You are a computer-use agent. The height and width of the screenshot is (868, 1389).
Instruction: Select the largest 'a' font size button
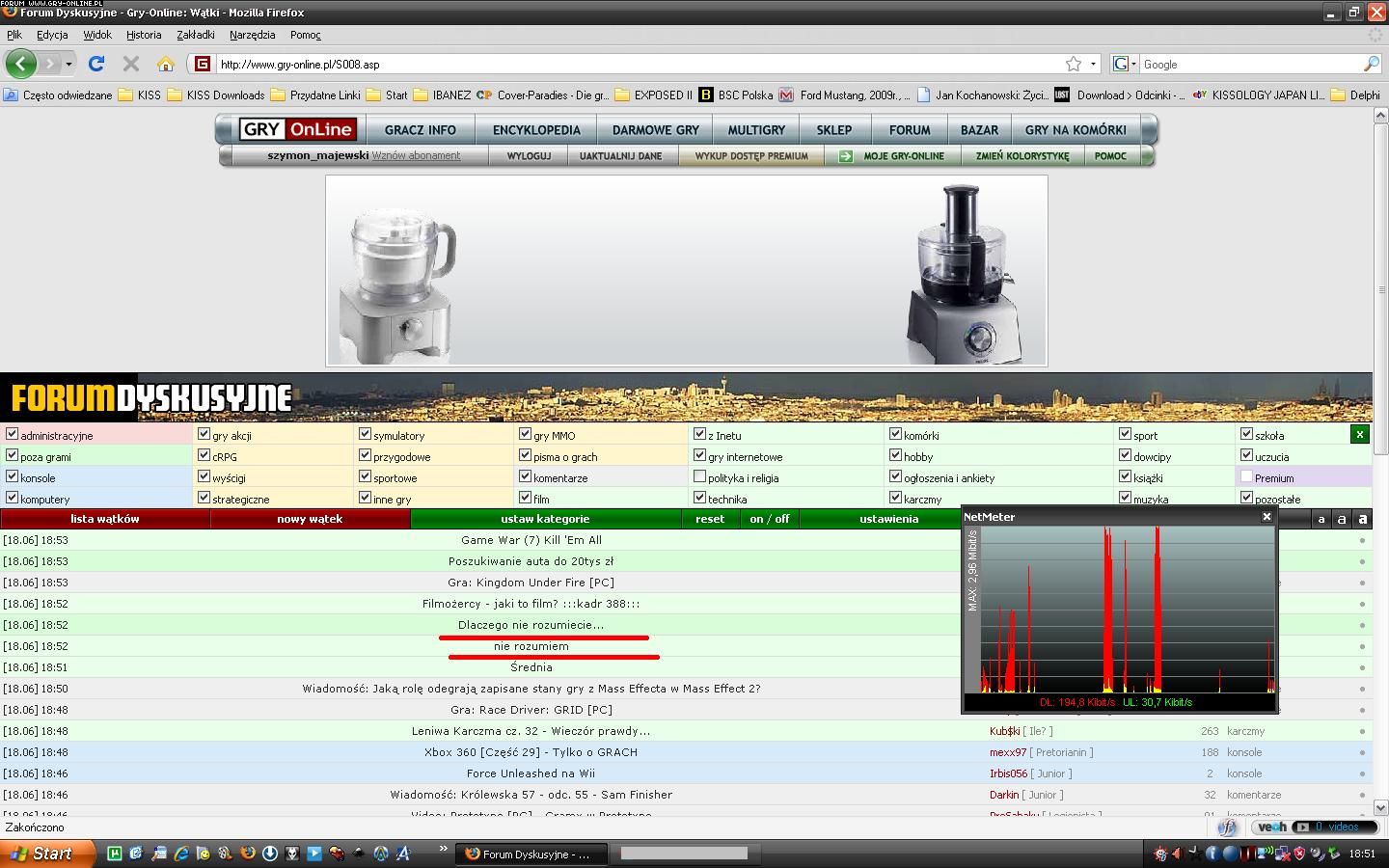[x=1362, y=519]
